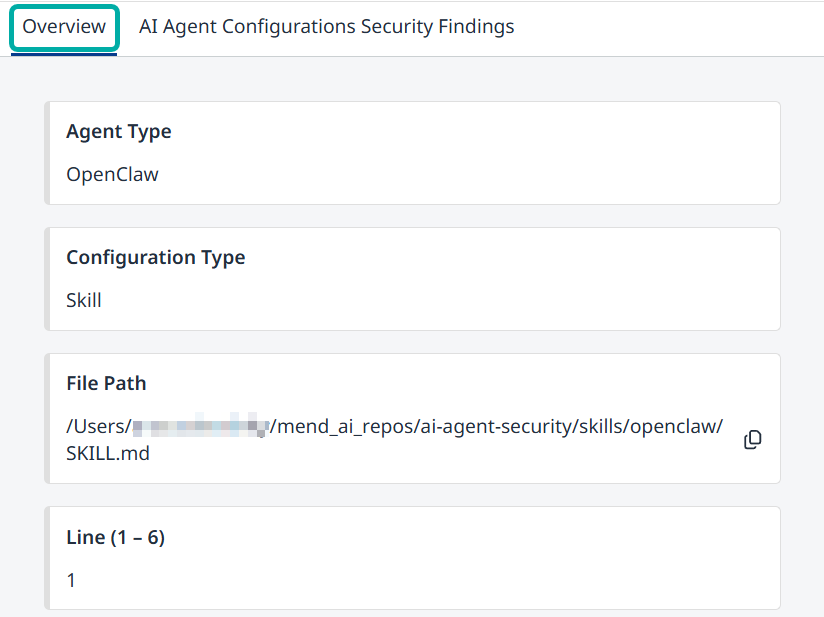Click left accent bar of File Path card
The image size is (824, 617).
[x=47, y=418]
